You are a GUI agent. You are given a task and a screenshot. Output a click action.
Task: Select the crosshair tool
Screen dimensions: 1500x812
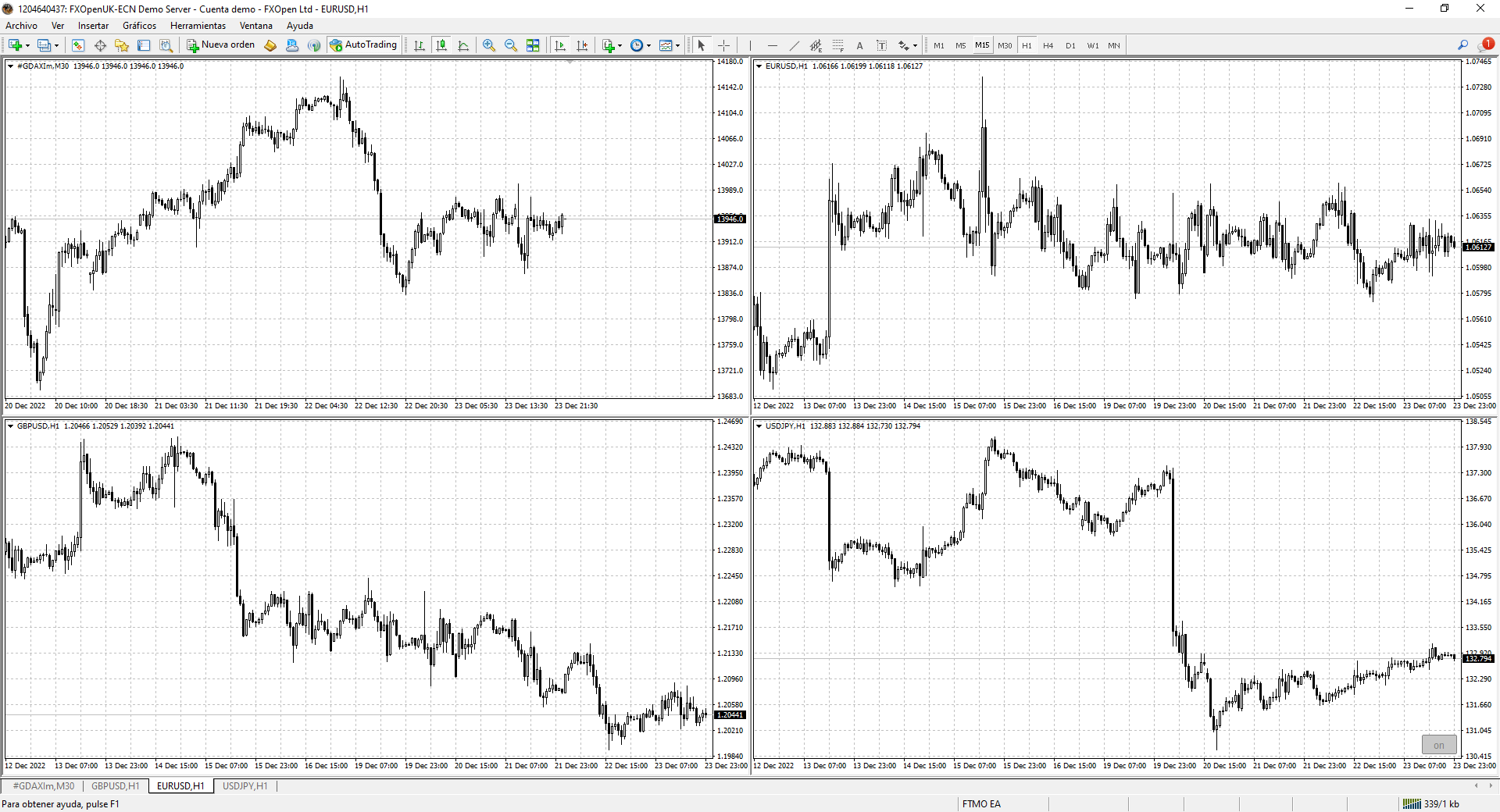(x=723, y=45)
